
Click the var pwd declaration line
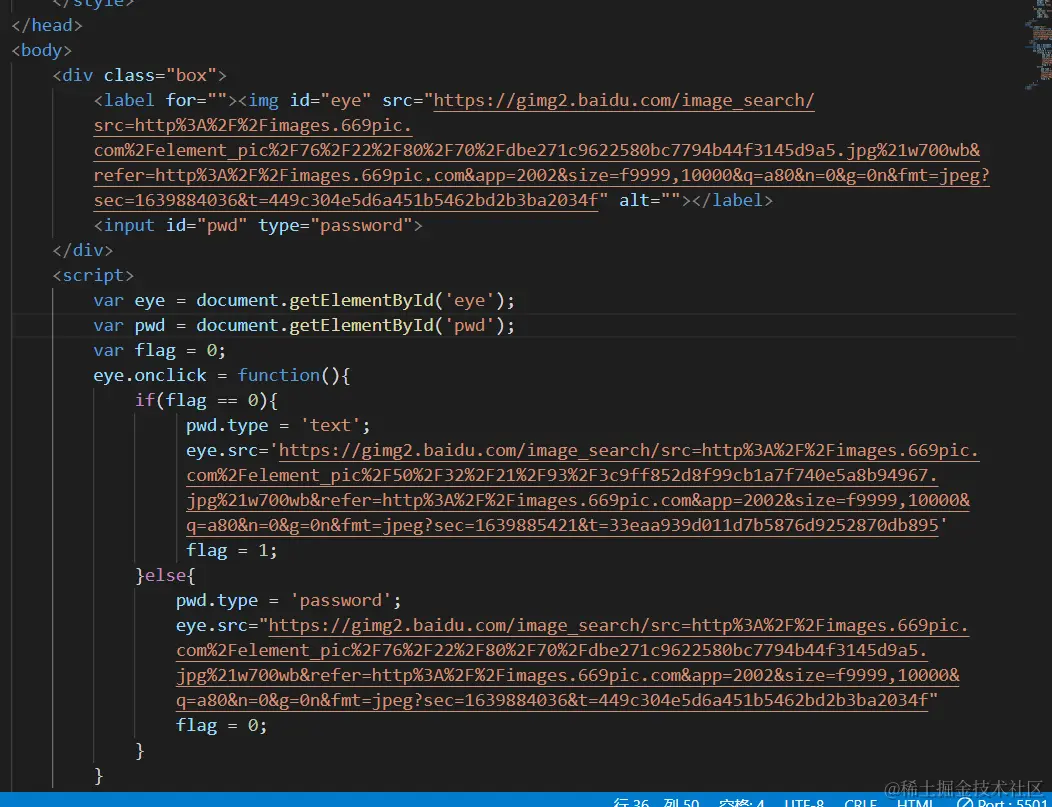[304, 325]
